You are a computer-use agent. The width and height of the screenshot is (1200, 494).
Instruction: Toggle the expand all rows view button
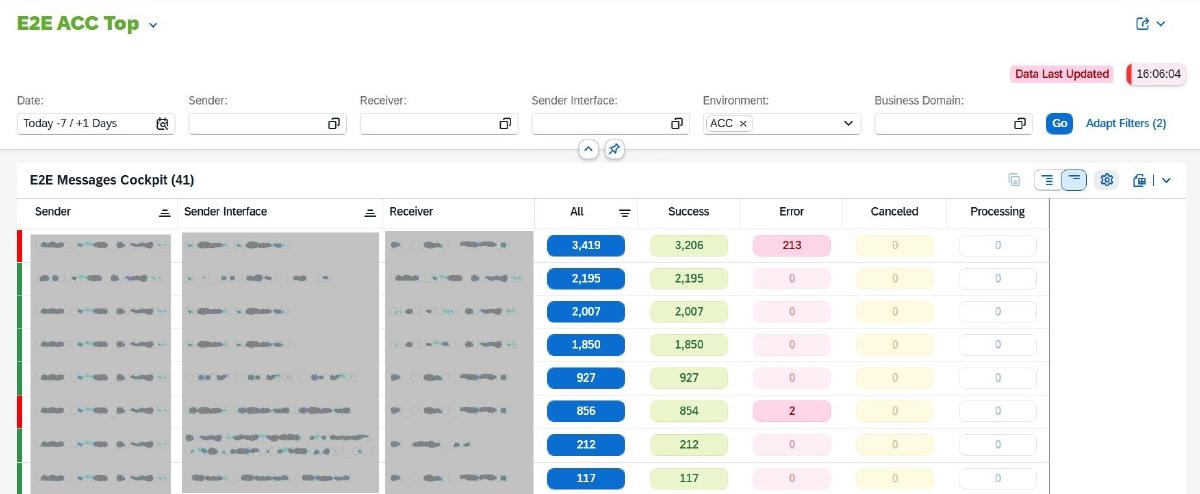[1047, 180]
